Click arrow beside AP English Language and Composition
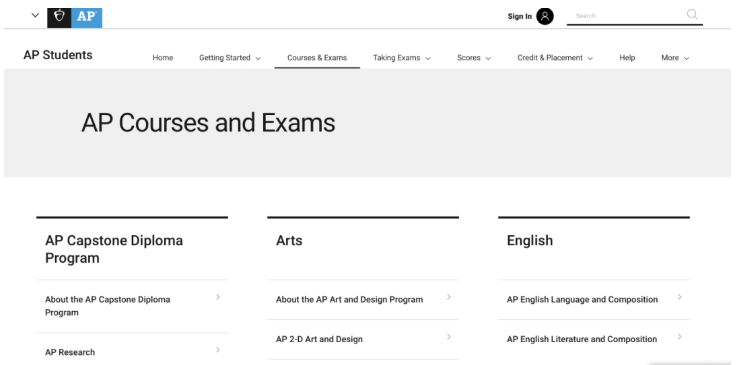The height and width of the screenshot is (365, 736). (x=680, y=297)
